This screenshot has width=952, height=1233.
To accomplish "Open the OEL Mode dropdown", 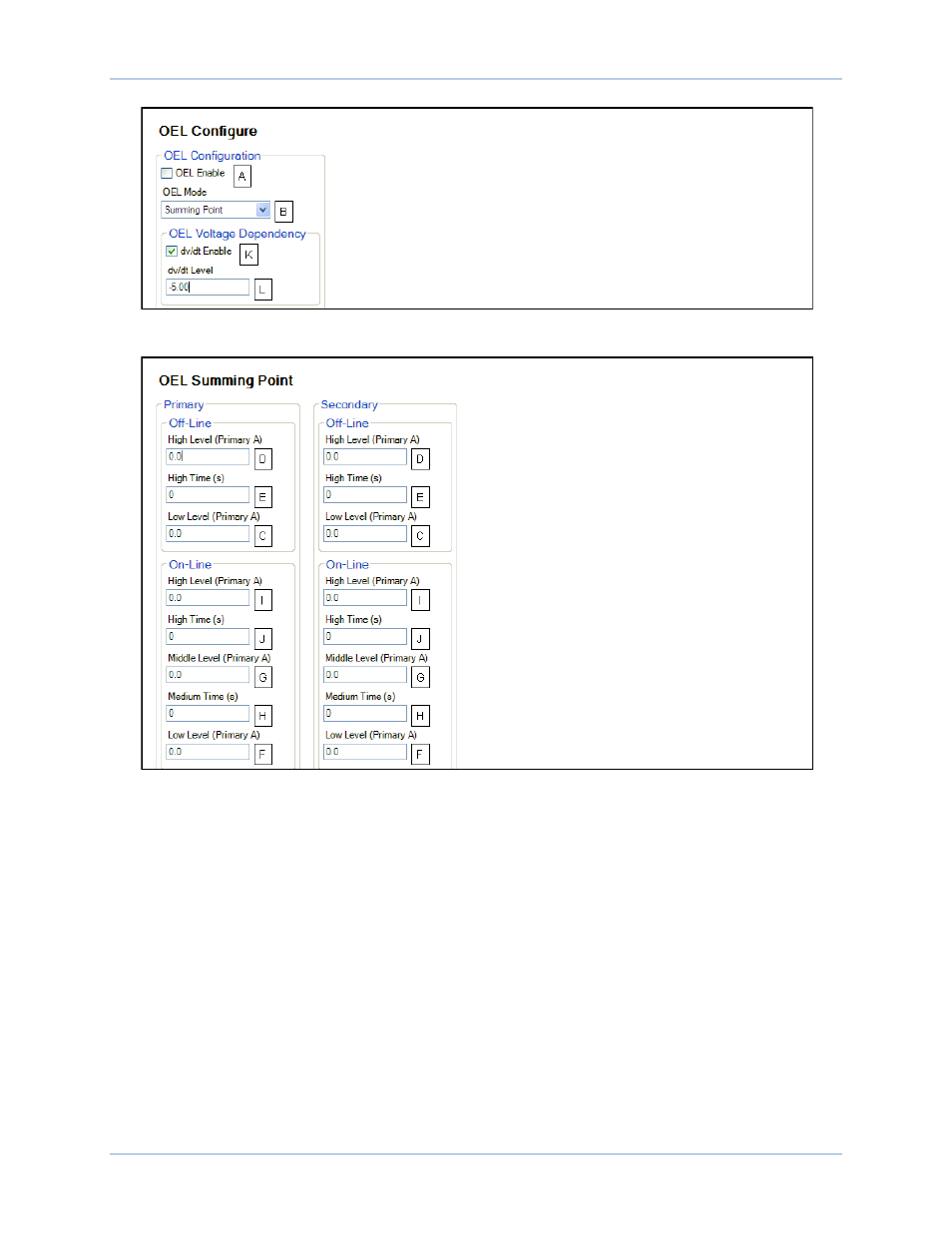I will click(216, 211).
